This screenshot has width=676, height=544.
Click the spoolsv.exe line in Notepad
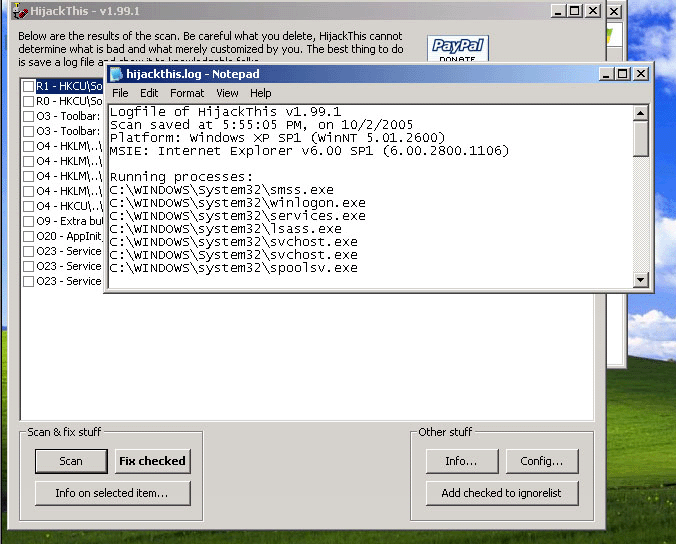click(x=234, y=268)
